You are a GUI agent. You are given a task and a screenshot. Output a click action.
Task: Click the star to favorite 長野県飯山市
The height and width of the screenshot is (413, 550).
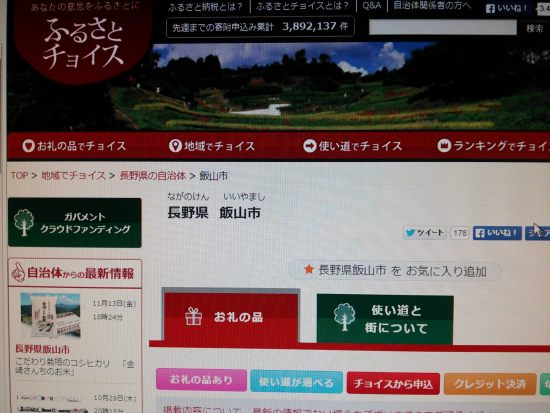coord(309,269)
